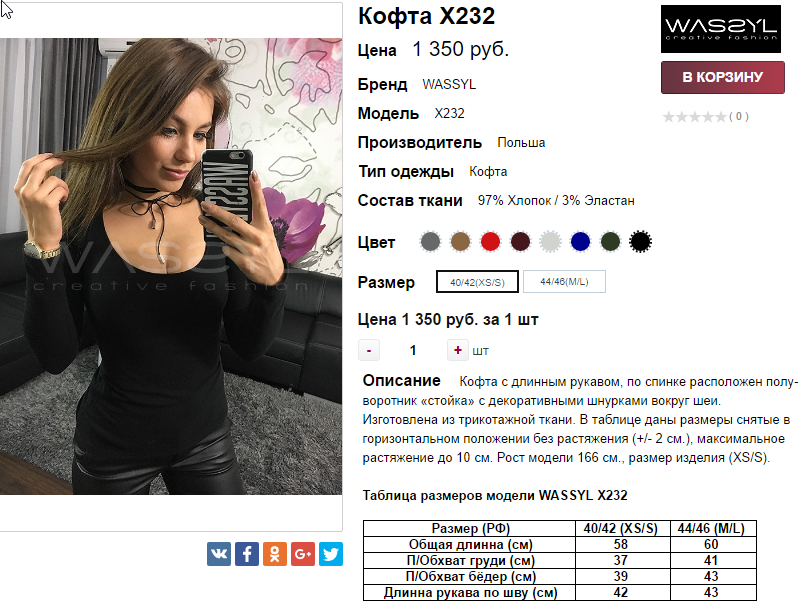The image size is (799, 604).
Task: Click the WASSYL brand logo
Action: 721,29
